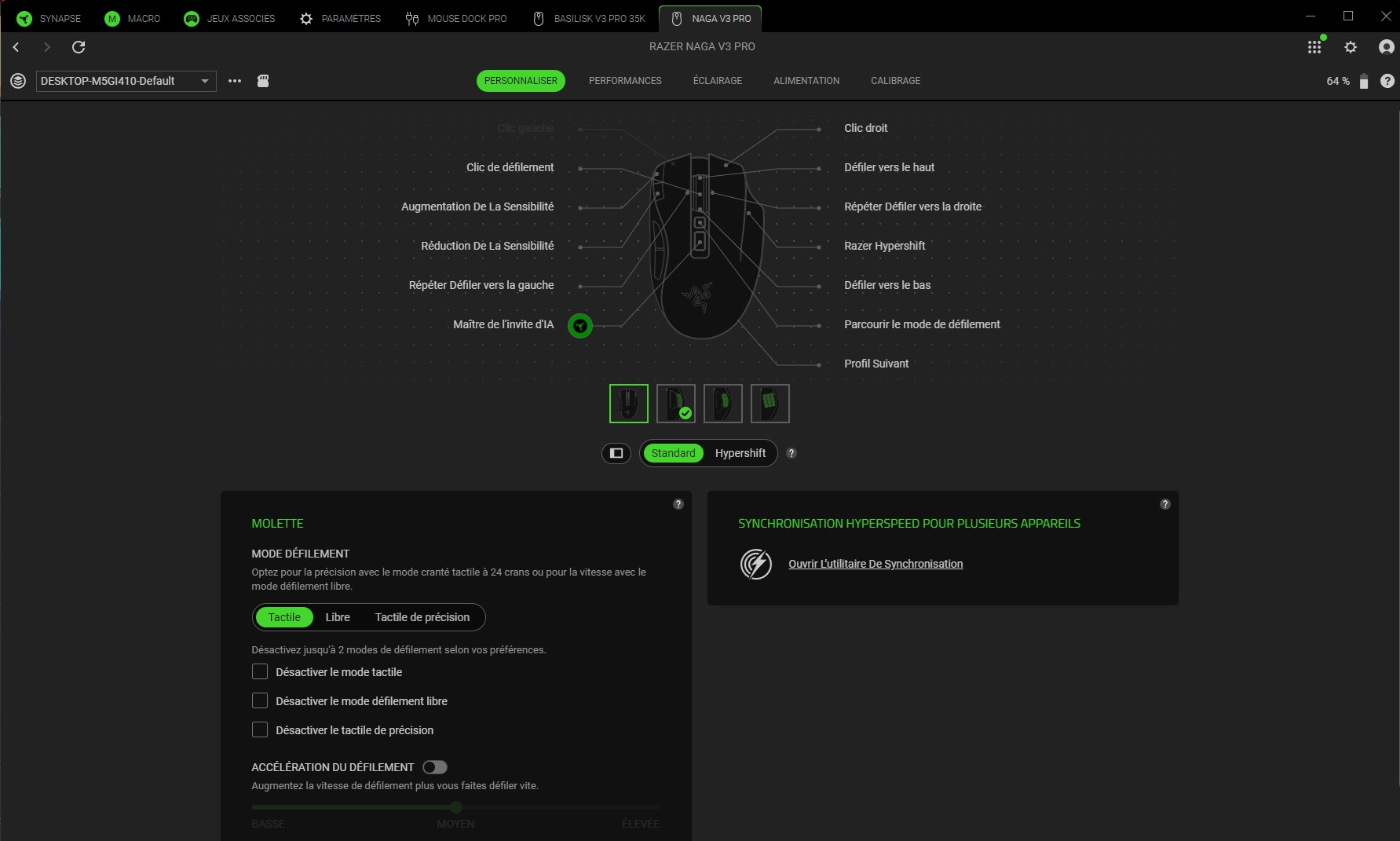1400x841 pixels.
Task: Open the Jeux Associés tab
Action: (229, 18)
